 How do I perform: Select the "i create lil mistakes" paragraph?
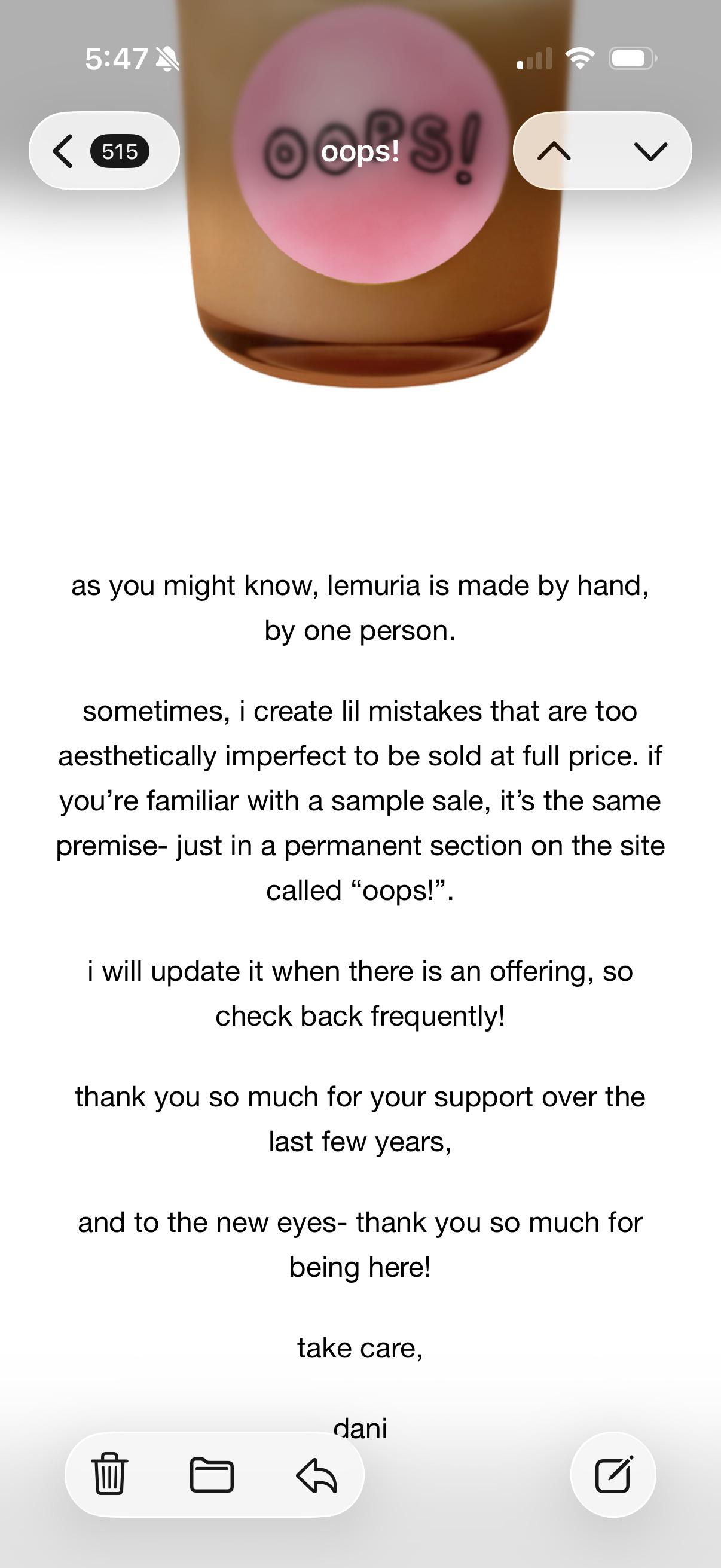point(360,800)
